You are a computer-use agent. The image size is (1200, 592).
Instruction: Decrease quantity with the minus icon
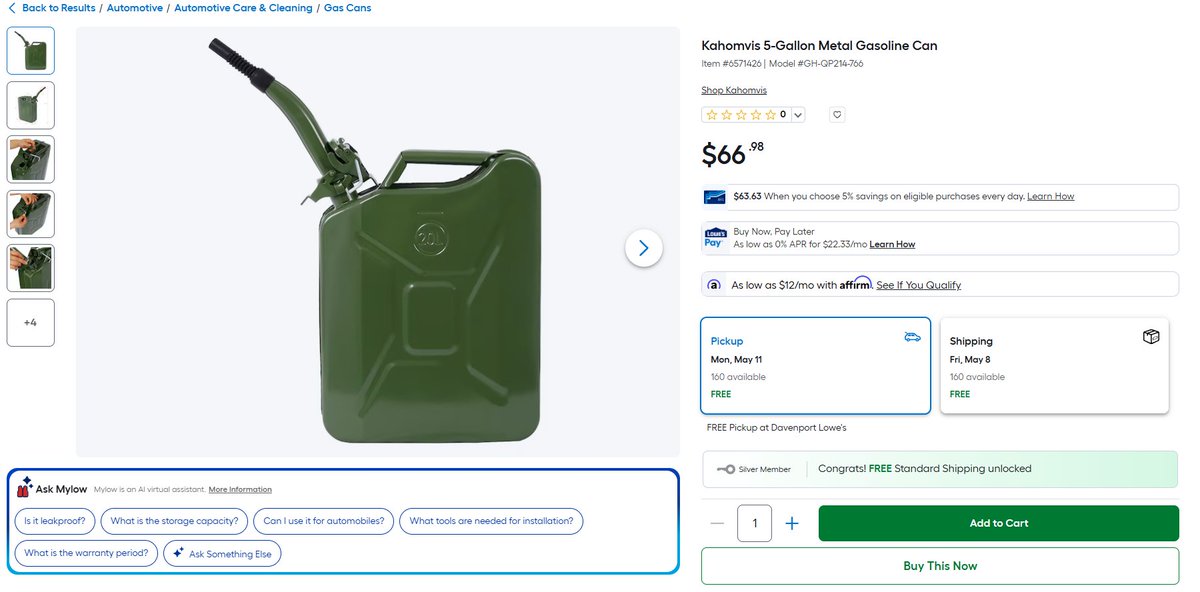[x=717, y=523]
